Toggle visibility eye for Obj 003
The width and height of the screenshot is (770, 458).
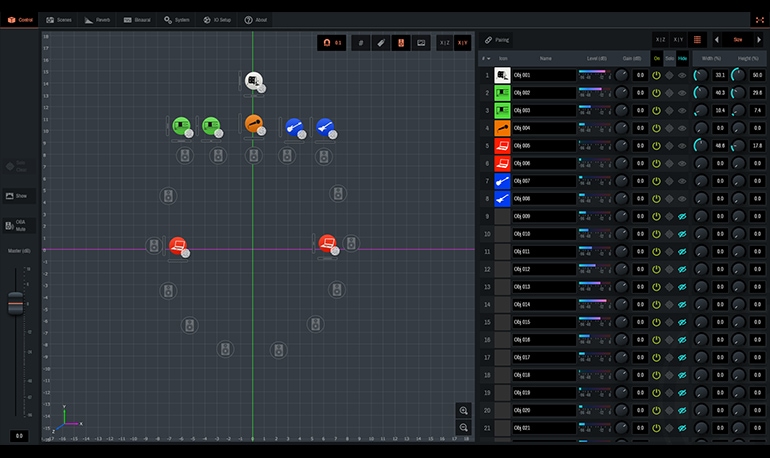(x=682, y=111)
